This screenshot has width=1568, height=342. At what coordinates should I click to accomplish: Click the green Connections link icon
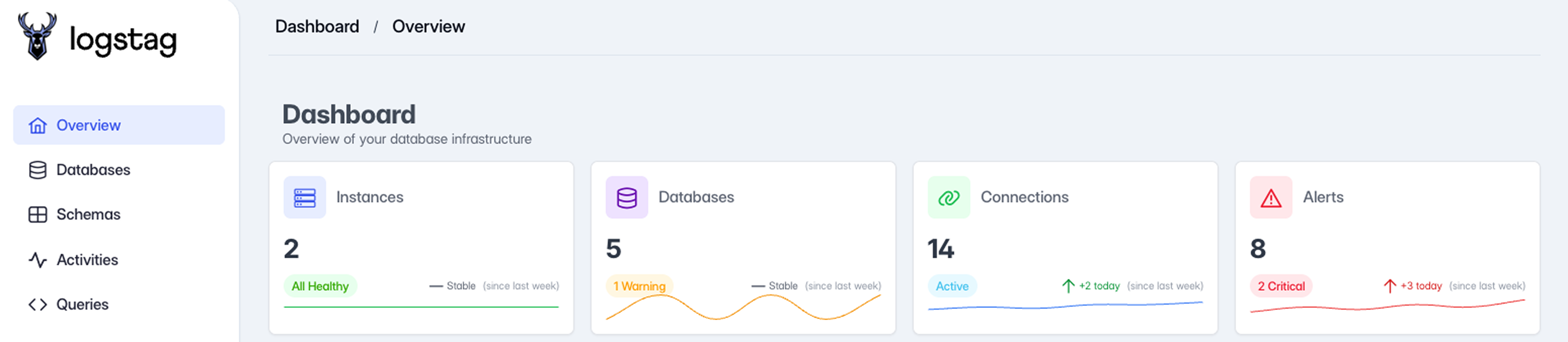(948, 197)
